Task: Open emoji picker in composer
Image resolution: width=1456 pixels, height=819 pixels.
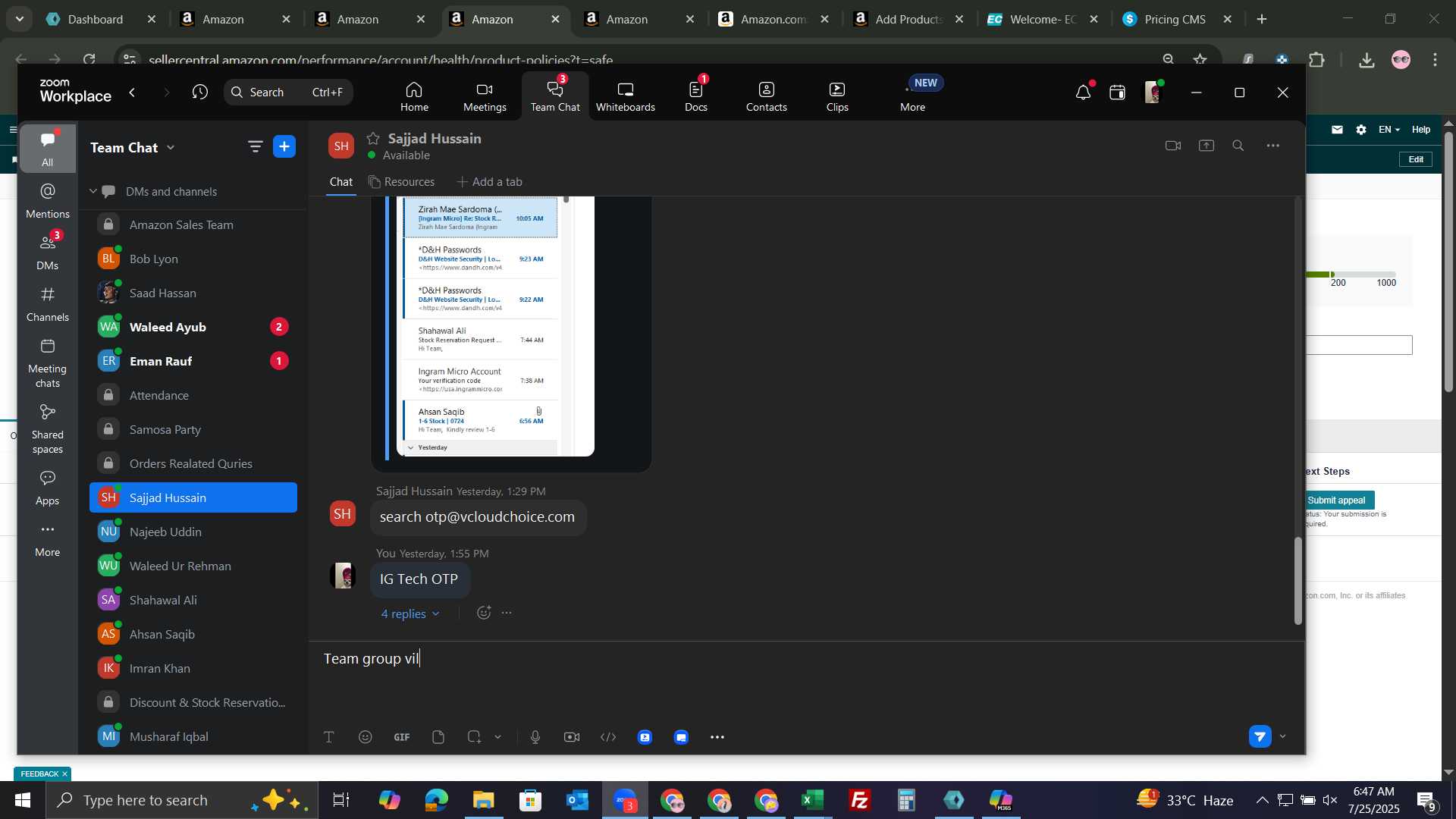Action: [366, 737]
